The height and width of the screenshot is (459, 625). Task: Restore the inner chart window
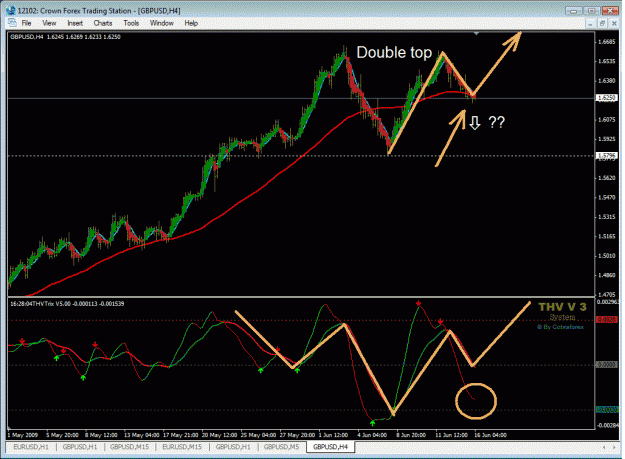pos(602,24)
